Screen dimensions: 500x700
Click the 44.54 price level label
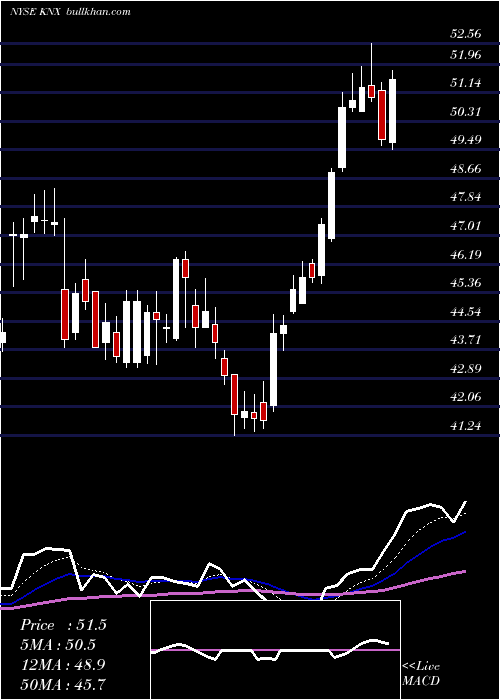pos(466,312)
